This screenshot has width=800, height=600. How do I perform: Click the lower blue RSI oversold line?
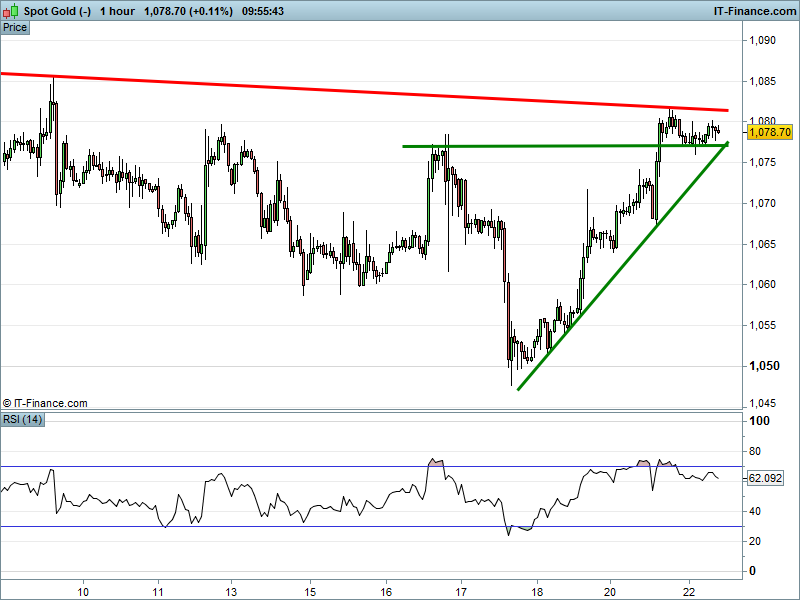point(300,526)
